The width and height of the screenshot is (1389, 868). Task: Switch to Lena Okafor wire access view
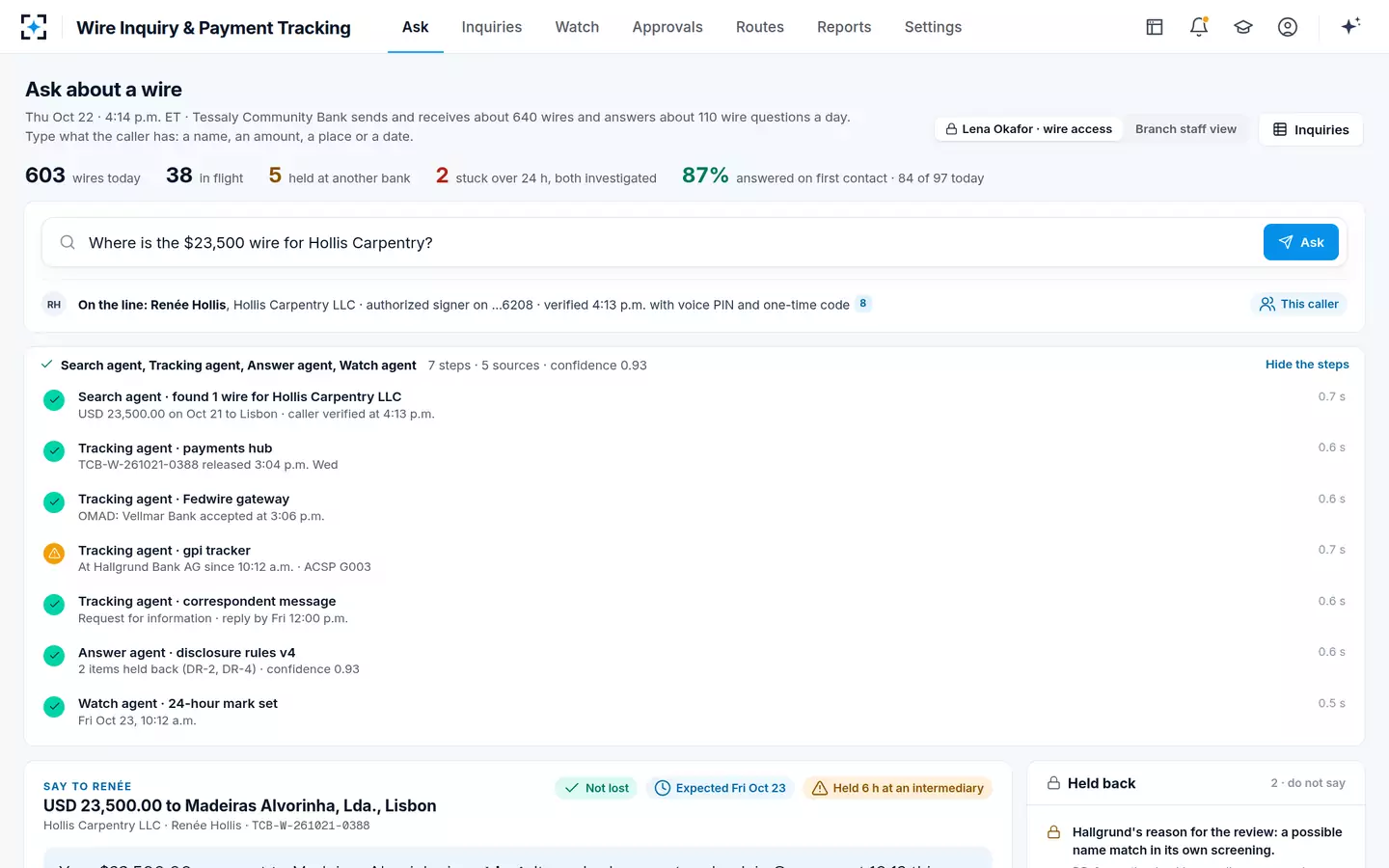[1028, 129]
